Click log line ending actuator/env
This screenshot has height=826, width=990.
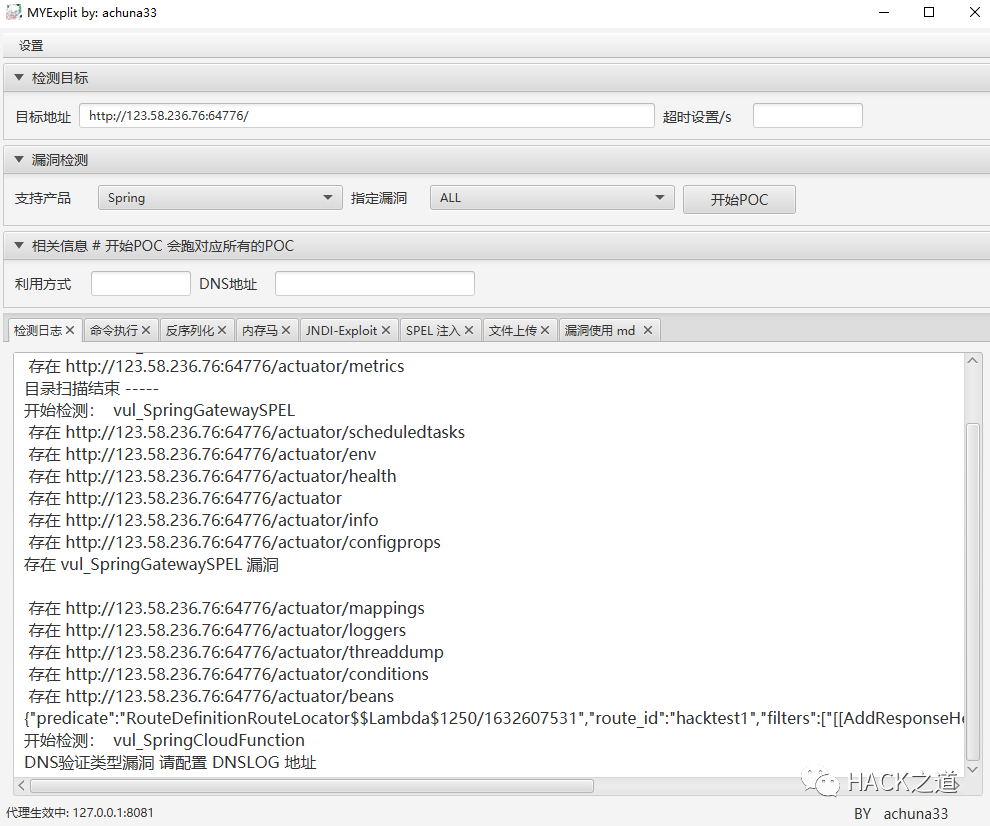(202, 455)
